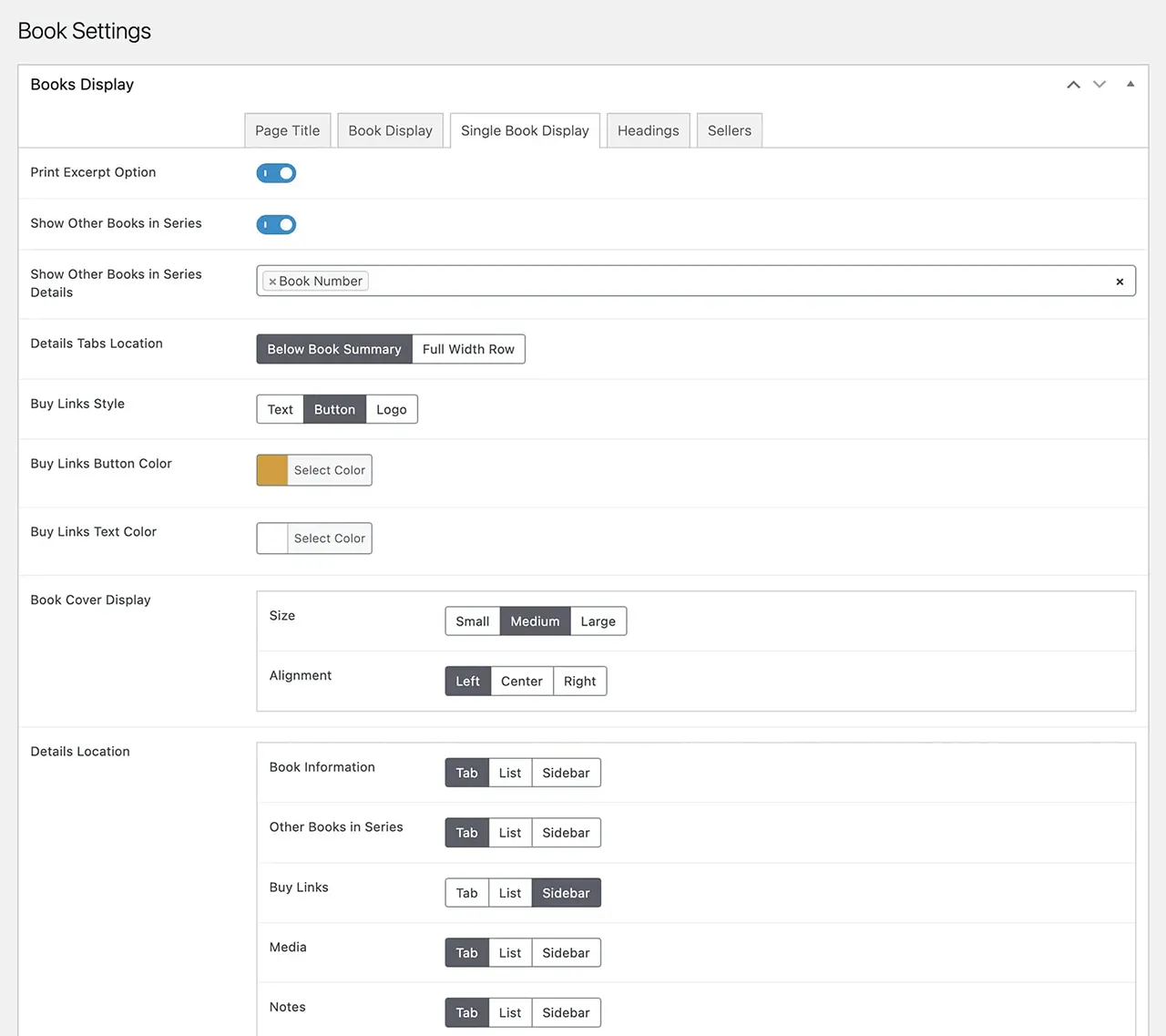
Task: Select Full Width Row for details tabs
Action: point(468,349)
